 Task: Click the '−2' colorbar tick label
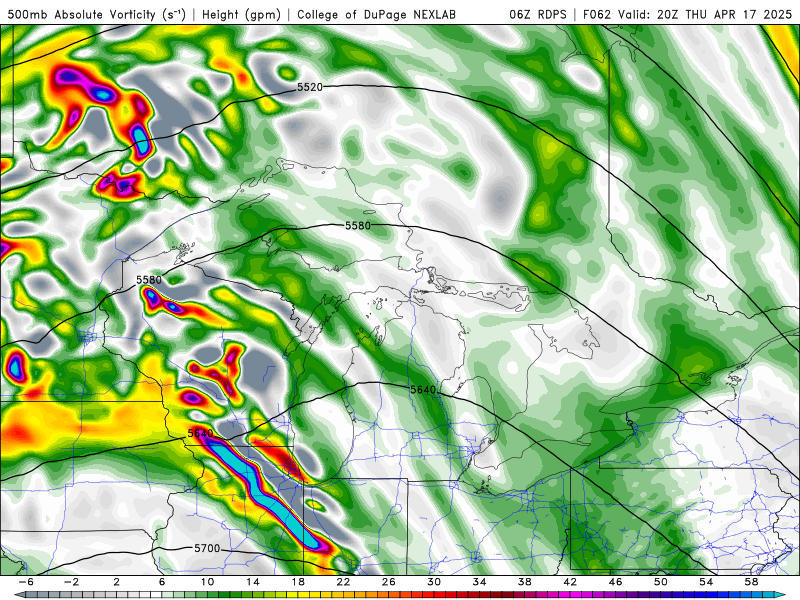[x=71, y=582]
